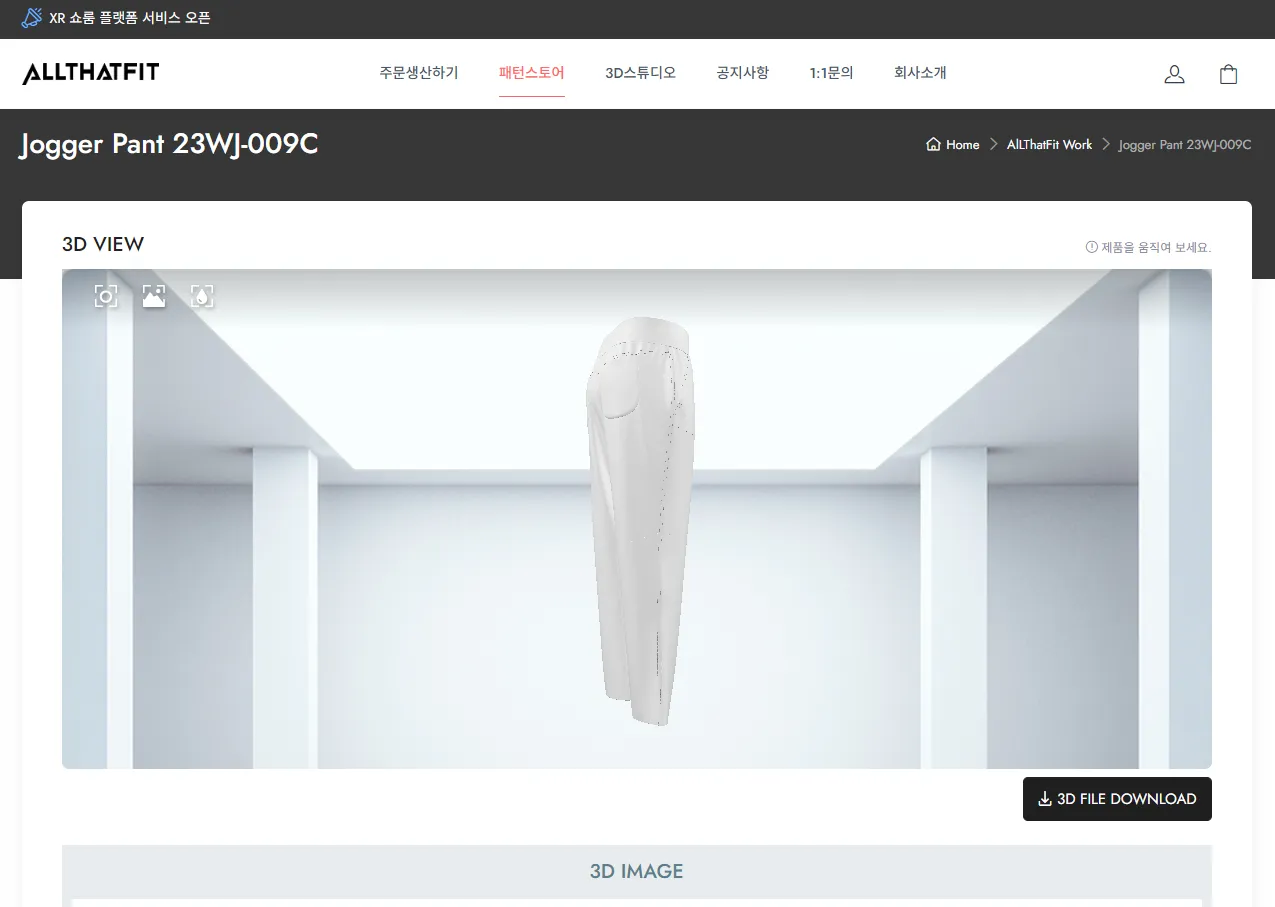Select the 패턴스토어 menu item

point(532,73)
